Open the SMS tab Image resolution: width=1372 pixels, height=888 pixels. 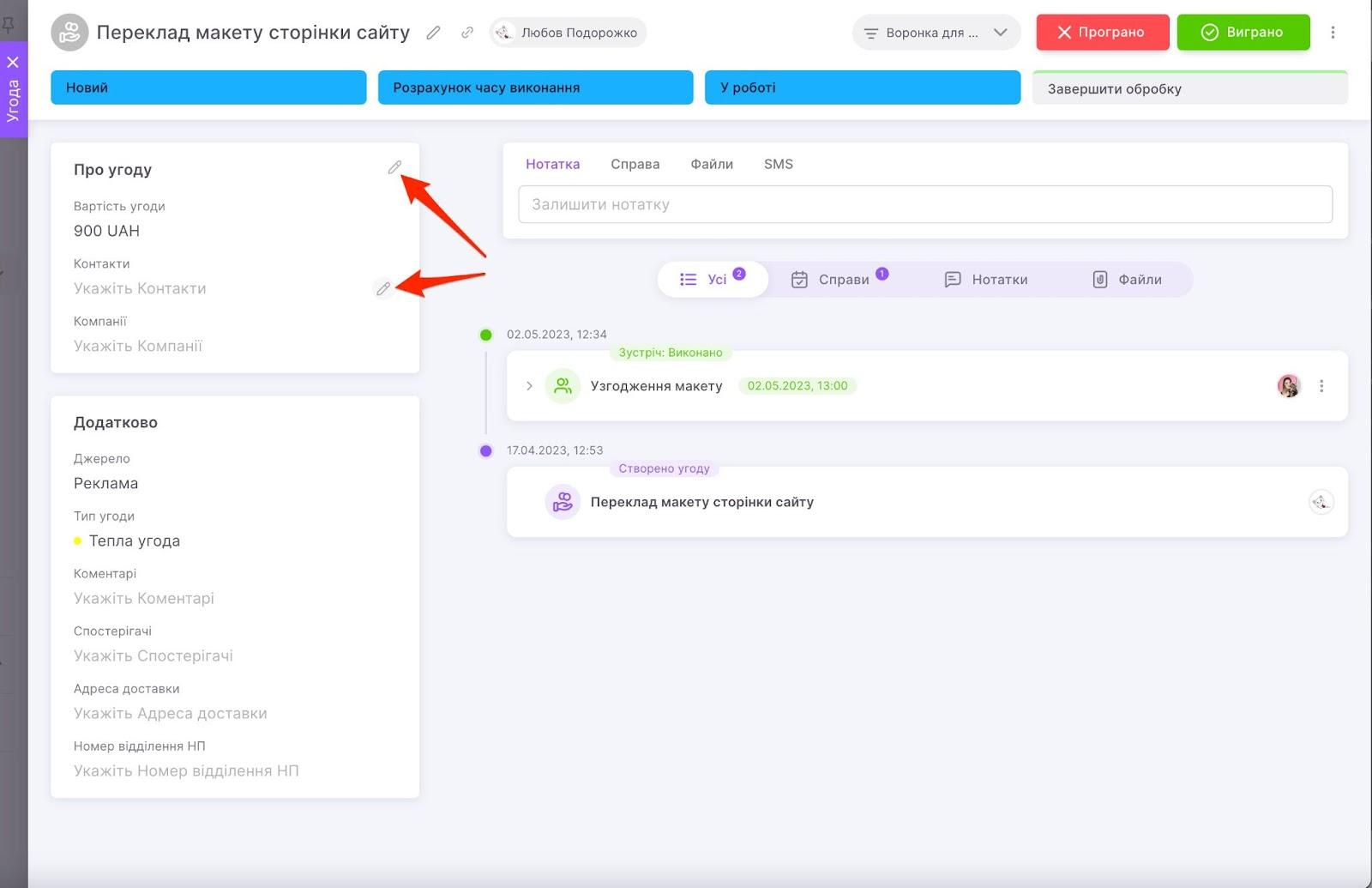click(x=779, y=164)
